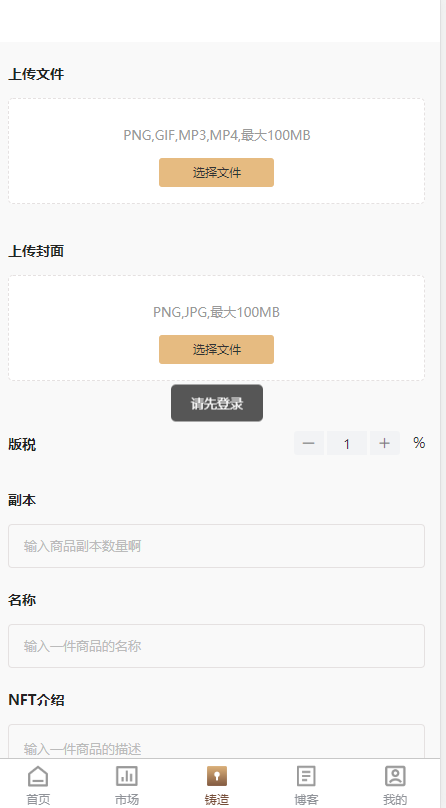Dismiss the 请先登录 toast message

[x=217, y=403]
